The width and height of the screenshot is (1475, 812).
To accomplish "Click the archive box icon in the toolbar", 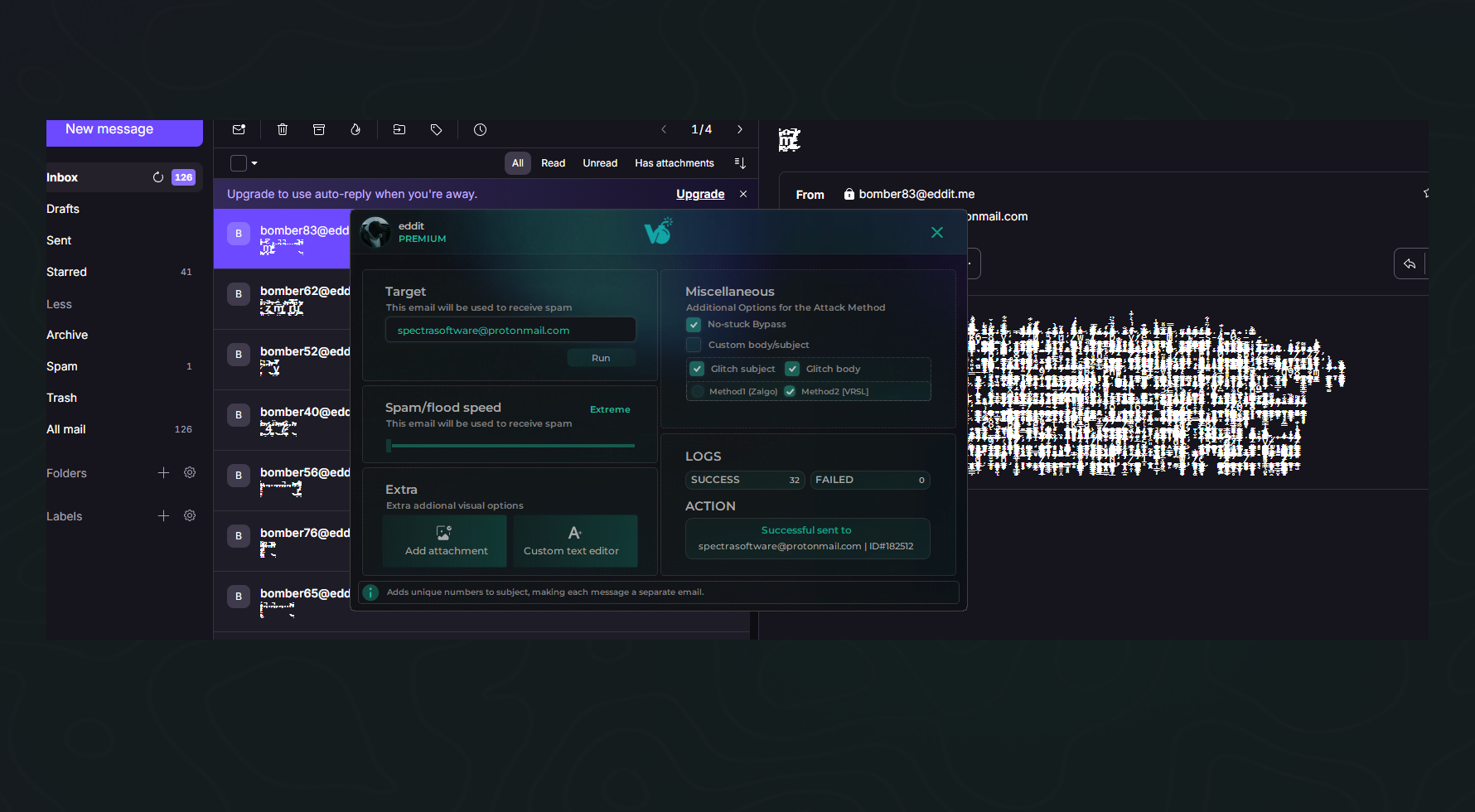I will [x=319, y=129].
